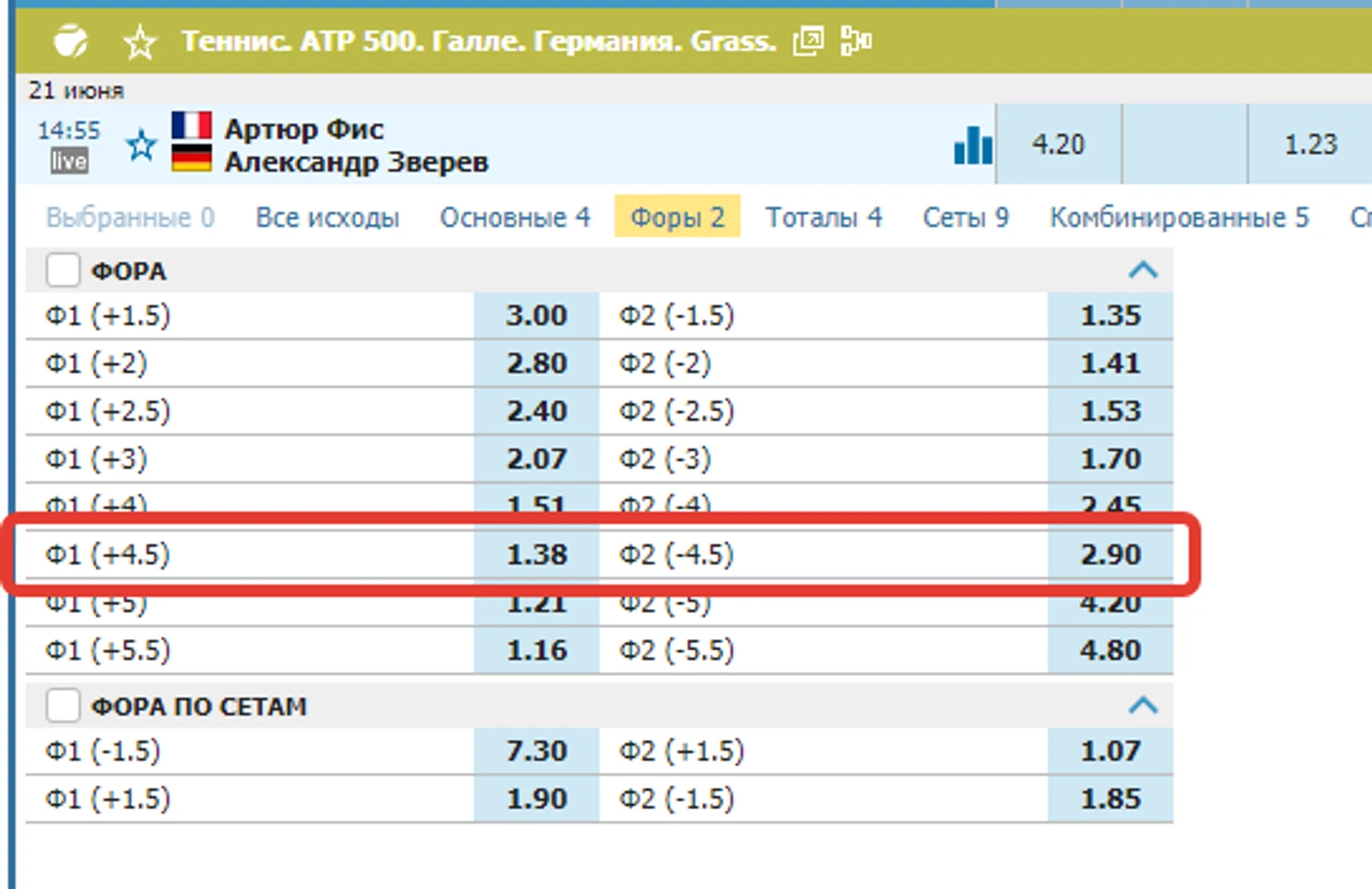
Task: Collapse the ФОРА section chevron
Action: tap(1143, 271)
